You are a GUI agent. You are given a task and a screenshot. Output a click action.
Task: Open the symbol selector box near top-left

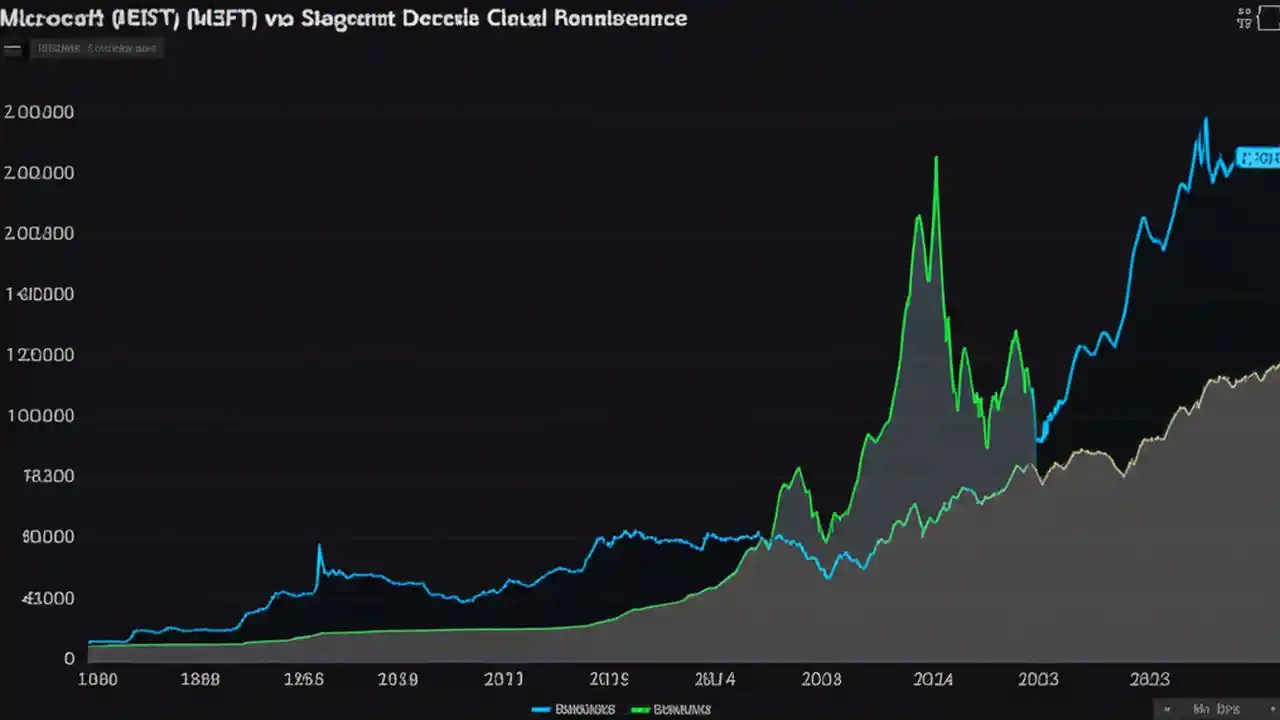(x=96, y=47)
